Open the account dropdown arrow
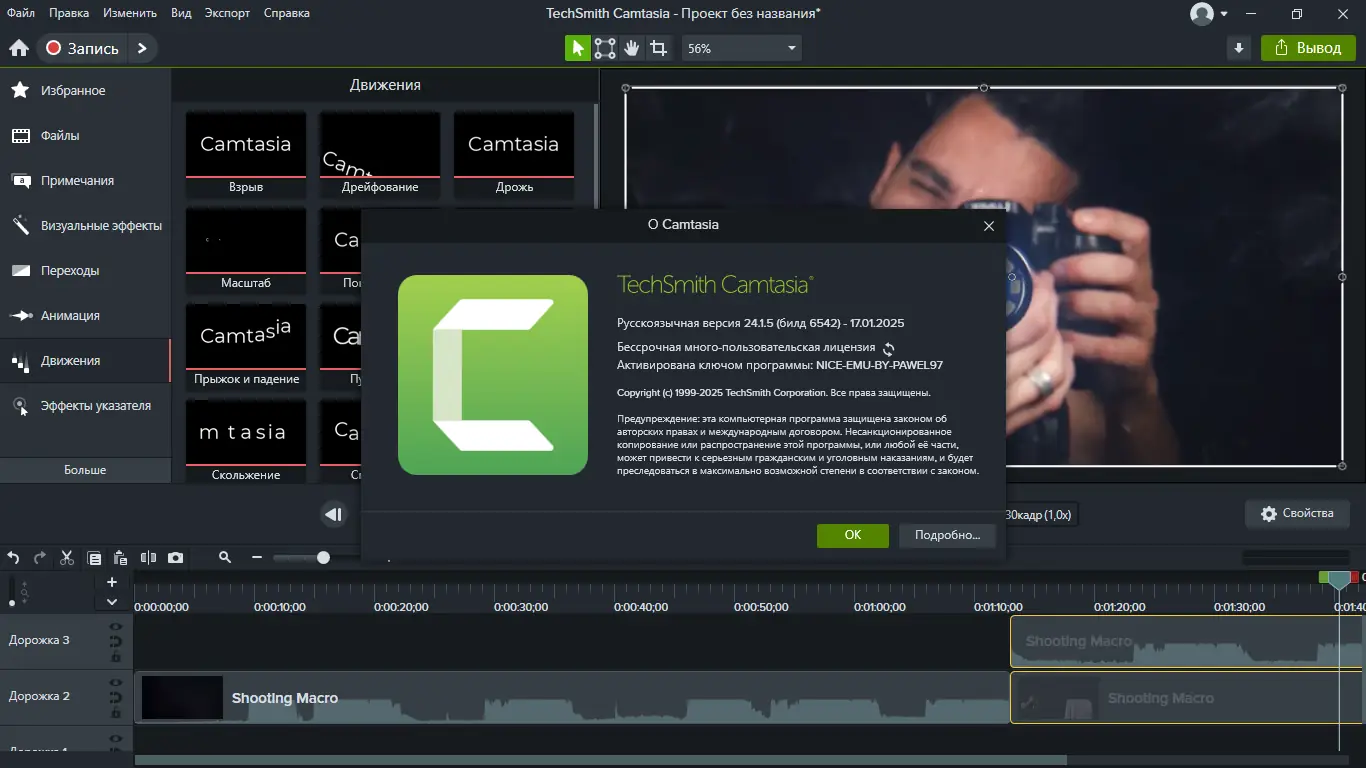This screenshot has width=1366, height=768. pyautogui.click(x=1225, y=15)
